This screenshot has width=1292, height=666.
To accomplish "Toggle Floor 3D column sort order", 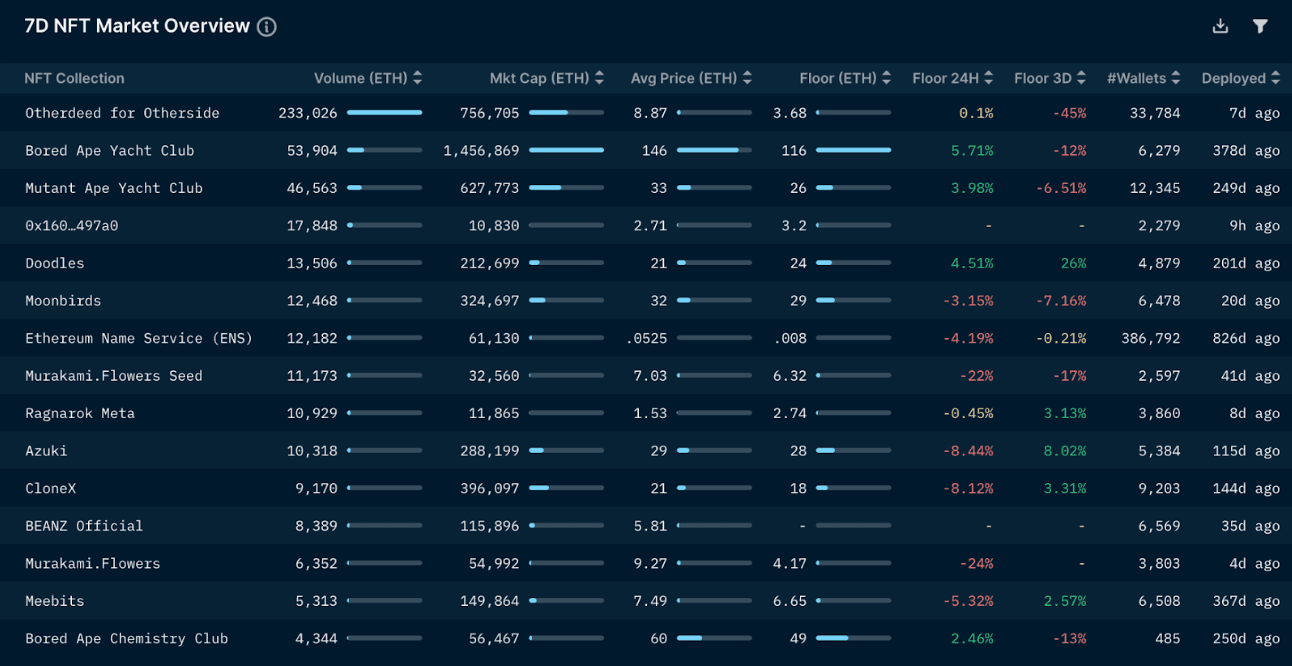I will point(1082,78).
